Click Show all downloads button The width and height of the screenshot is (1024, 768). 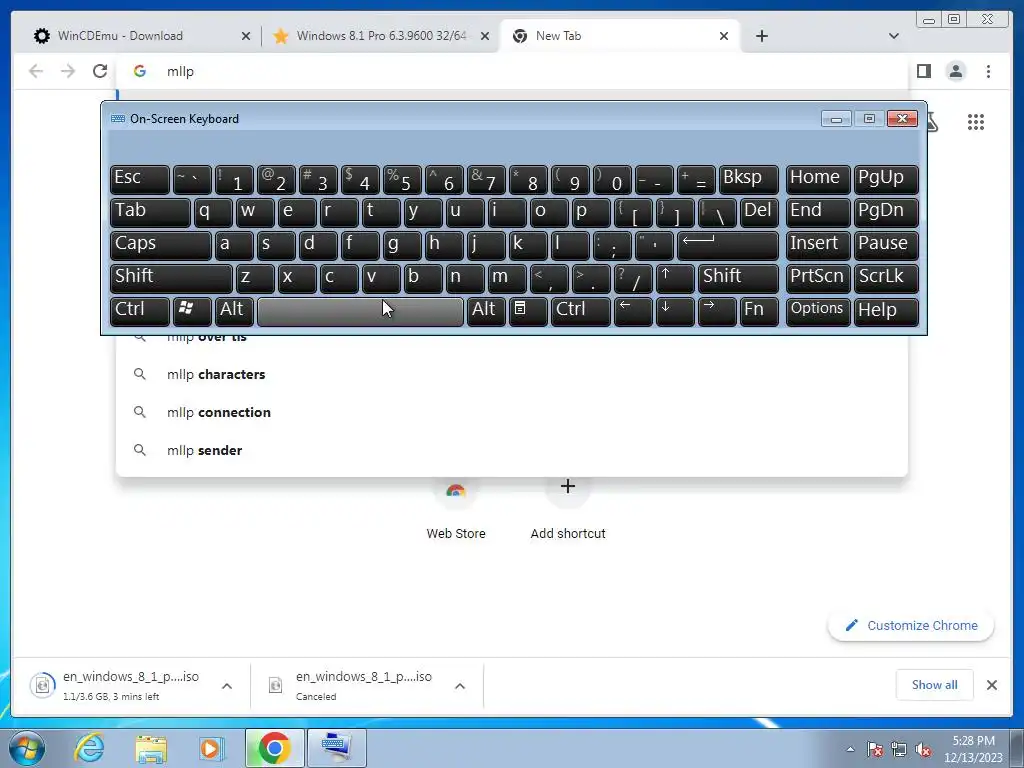[935, 685]
